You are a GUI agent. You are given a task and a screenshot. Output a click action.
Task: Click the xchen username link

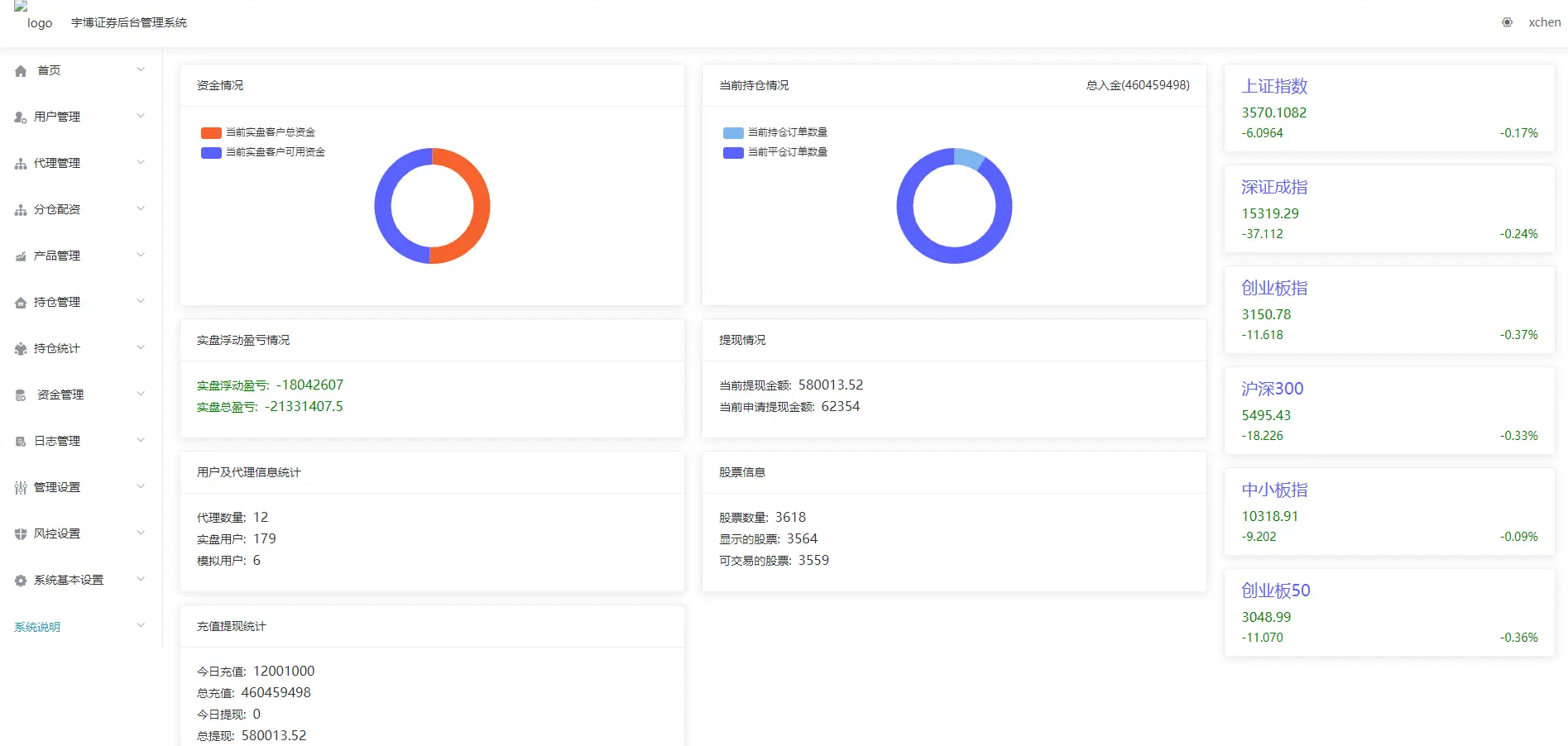1544,22
